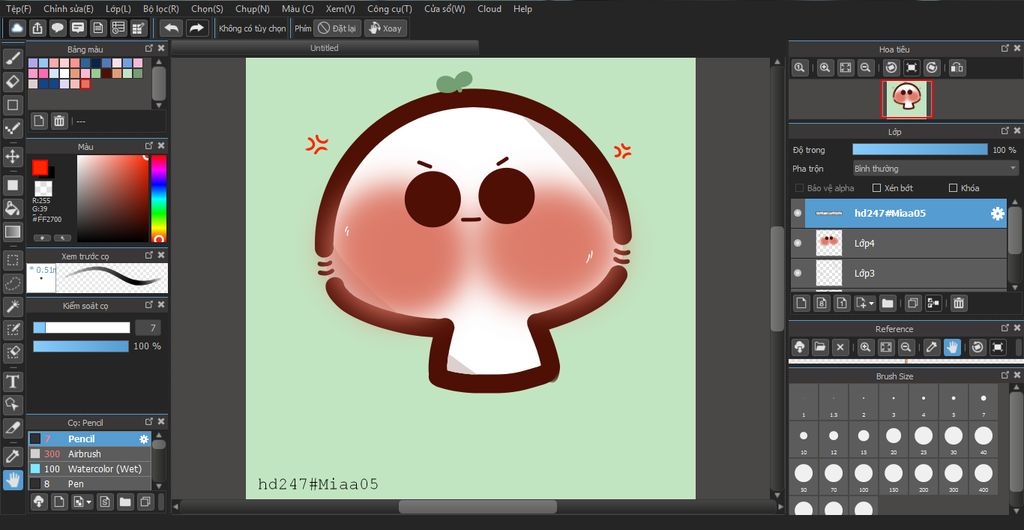Open the Help menu

[x=522, y=9]
